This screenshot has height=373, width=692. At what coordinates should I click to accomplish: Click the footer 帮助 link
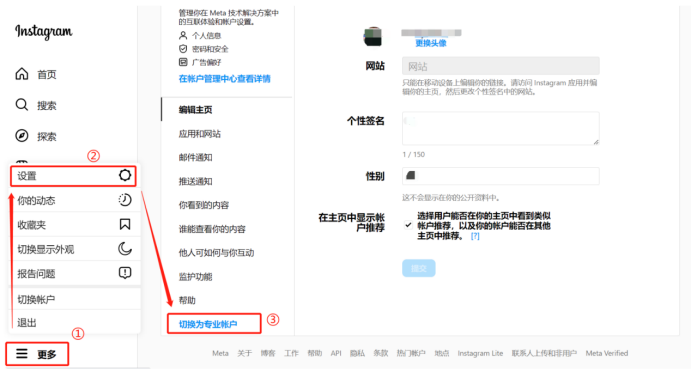point(315,353)
